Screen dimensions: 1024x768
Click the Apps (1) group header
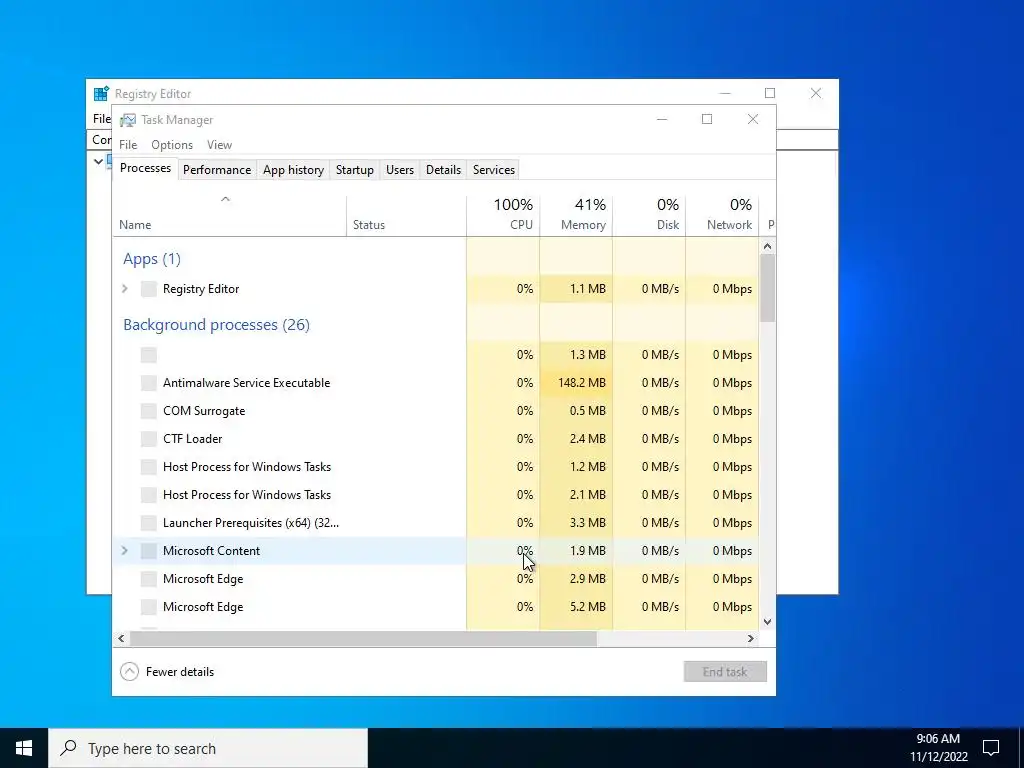152,259
